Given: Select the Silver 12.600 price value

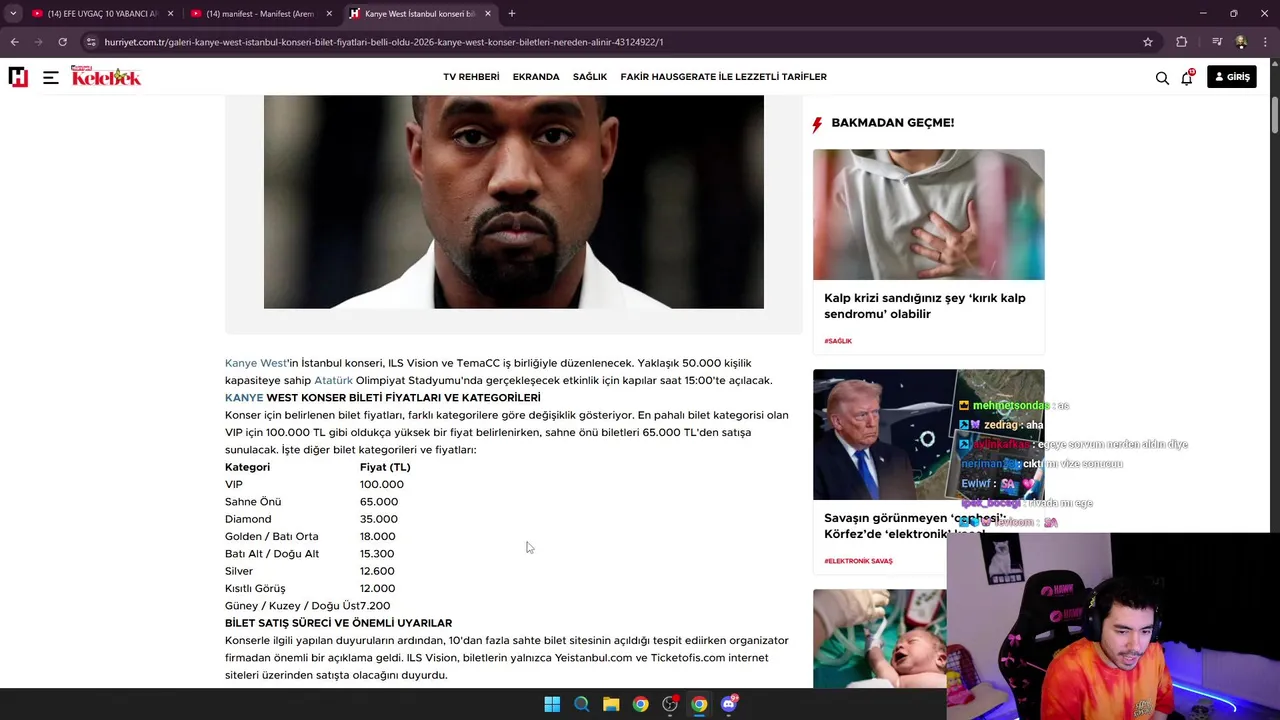Looking at the screenshot, I should click(x=377, y=571).
